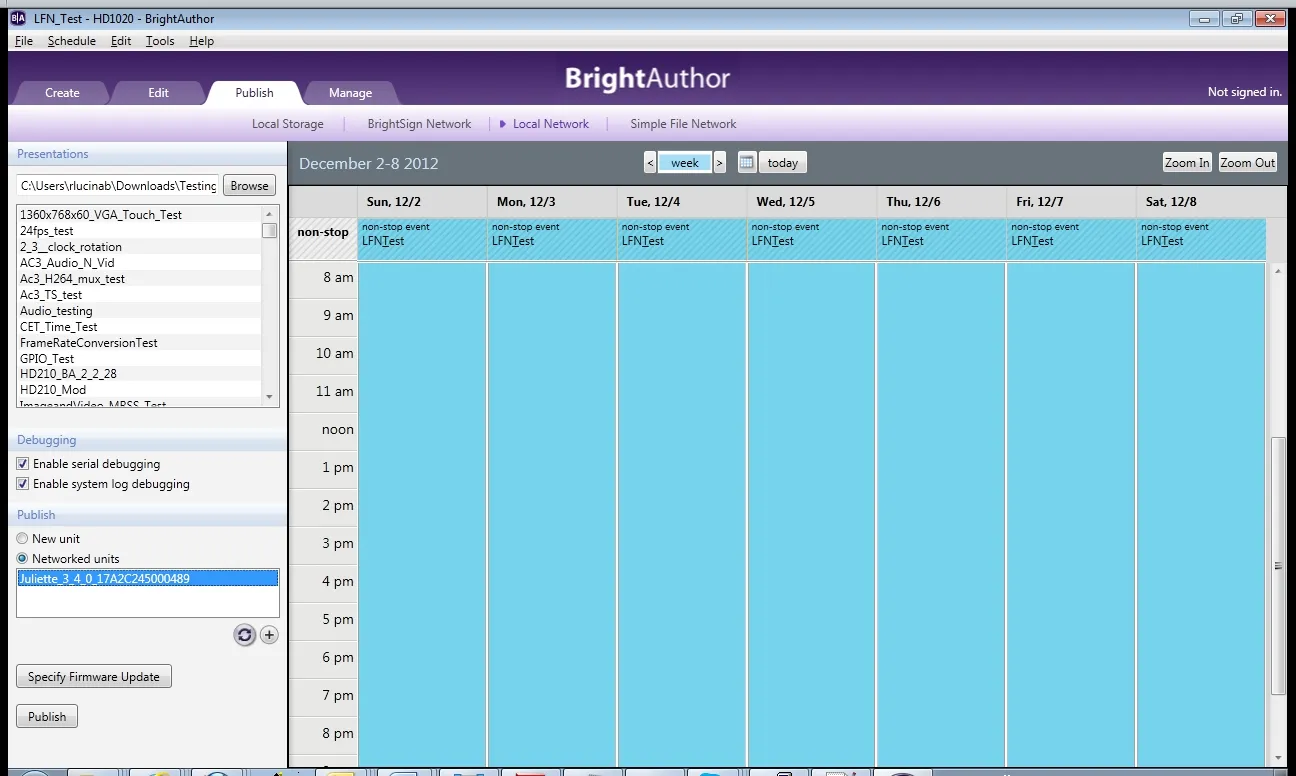1296x776 pixels.
Task: Click the Zoom Out button
Action: pos(1248,163)
